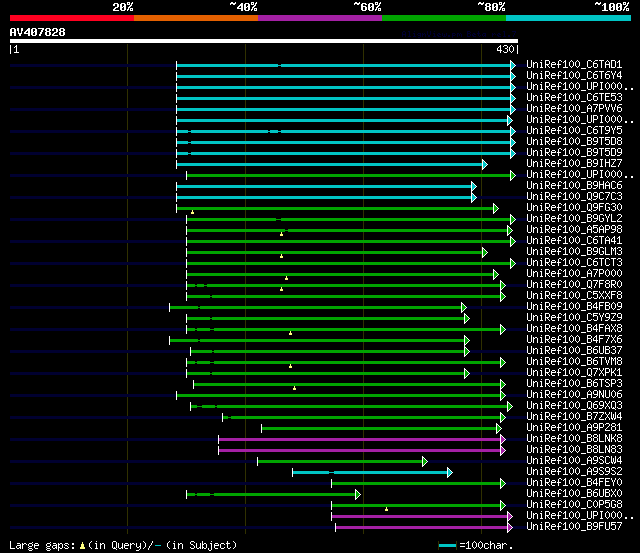Select the UniRef100_C0P5G8 label
The width and height of the screenshot is (640, 553).
point(574,505)
